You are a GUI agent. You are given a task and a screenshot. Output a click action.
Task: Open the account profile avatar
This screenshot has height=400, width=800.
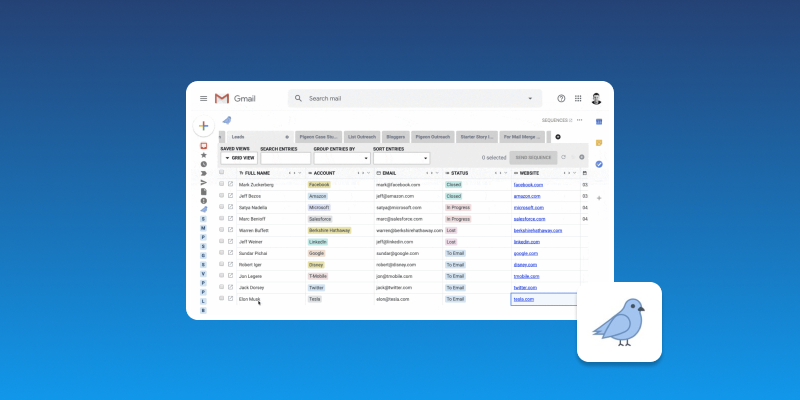596,98
